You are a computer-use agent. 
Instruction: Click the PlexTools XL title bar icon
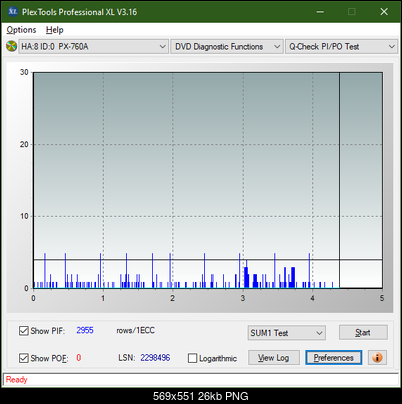tap(12, 12)
